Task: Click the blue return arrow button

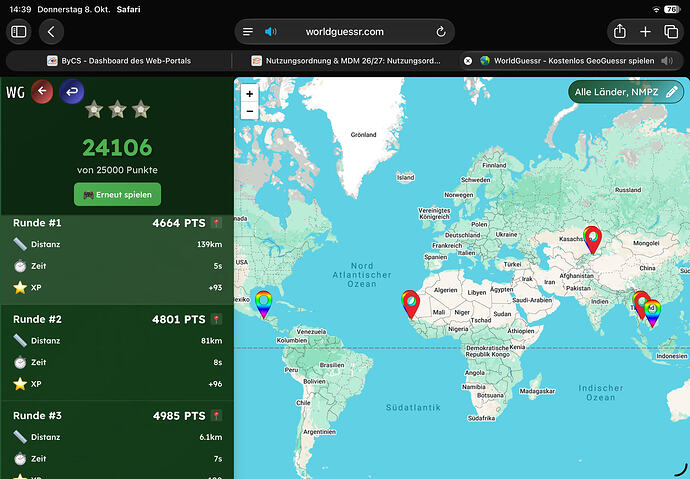Action: click(72, 91)
